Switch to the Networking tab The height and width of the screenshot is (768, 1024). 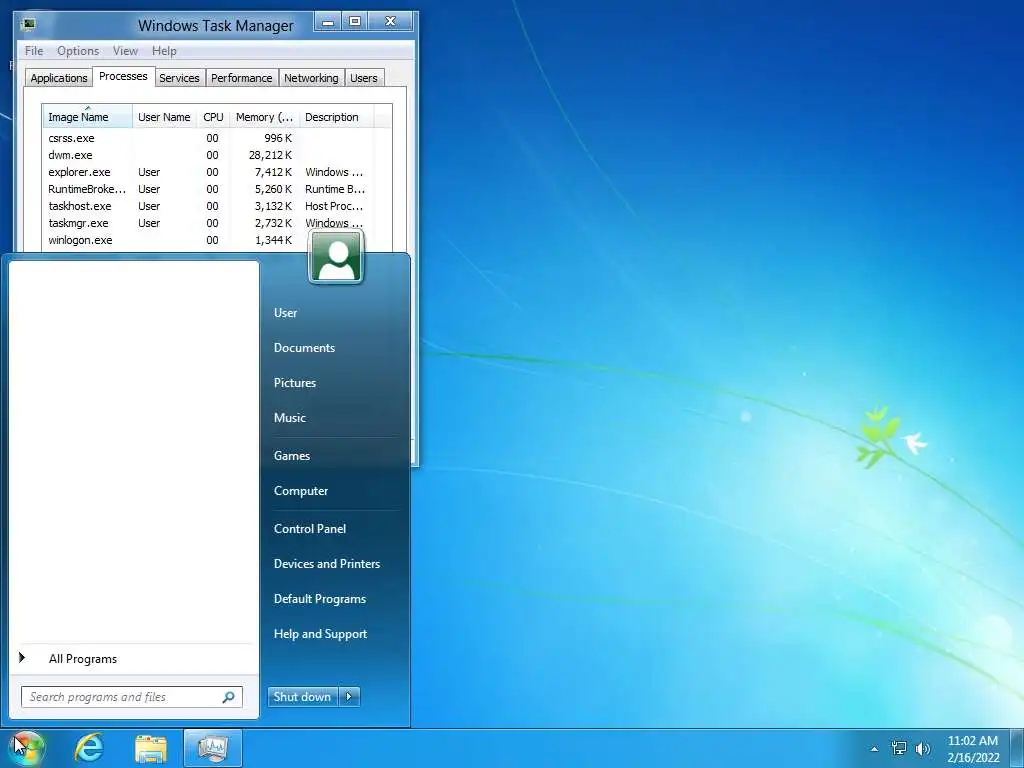311,78
